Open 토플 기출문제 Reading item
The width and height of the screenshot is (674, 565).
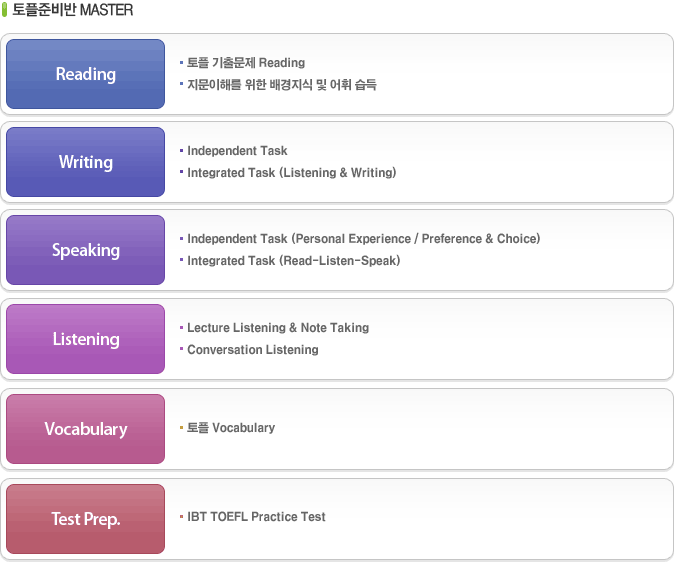point(245,63)
